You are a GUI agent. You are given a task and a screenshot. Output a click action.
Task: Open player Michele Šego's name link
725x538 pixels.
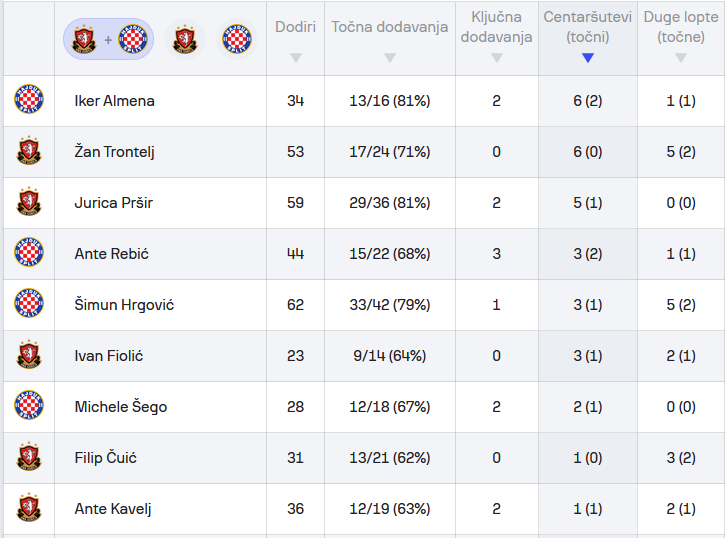pos(120,407)
